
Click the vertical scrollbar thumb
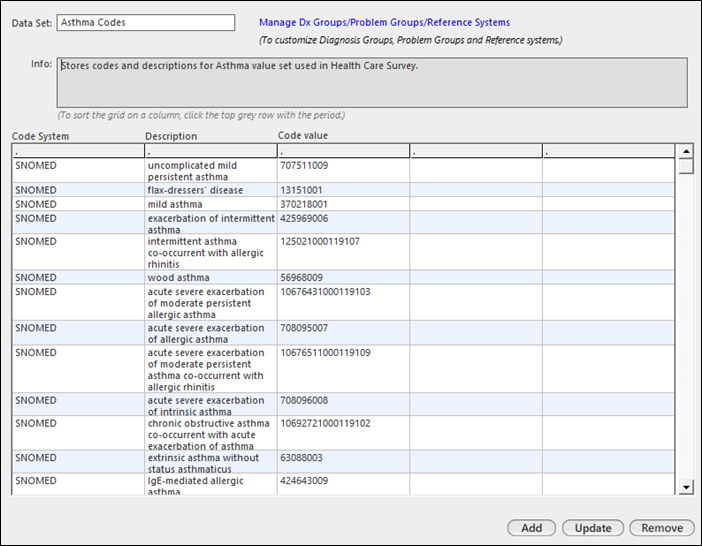coord(686,166)
